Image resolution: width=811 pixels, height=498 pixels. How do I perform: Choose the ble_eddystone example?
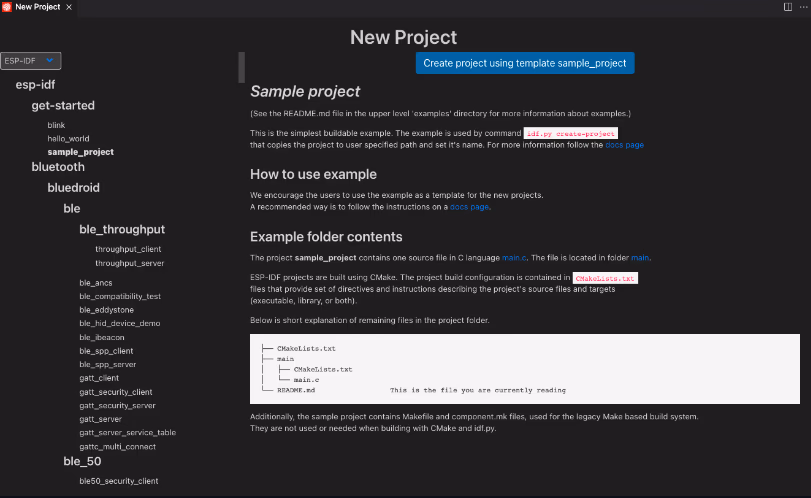[x=107, y=310]
